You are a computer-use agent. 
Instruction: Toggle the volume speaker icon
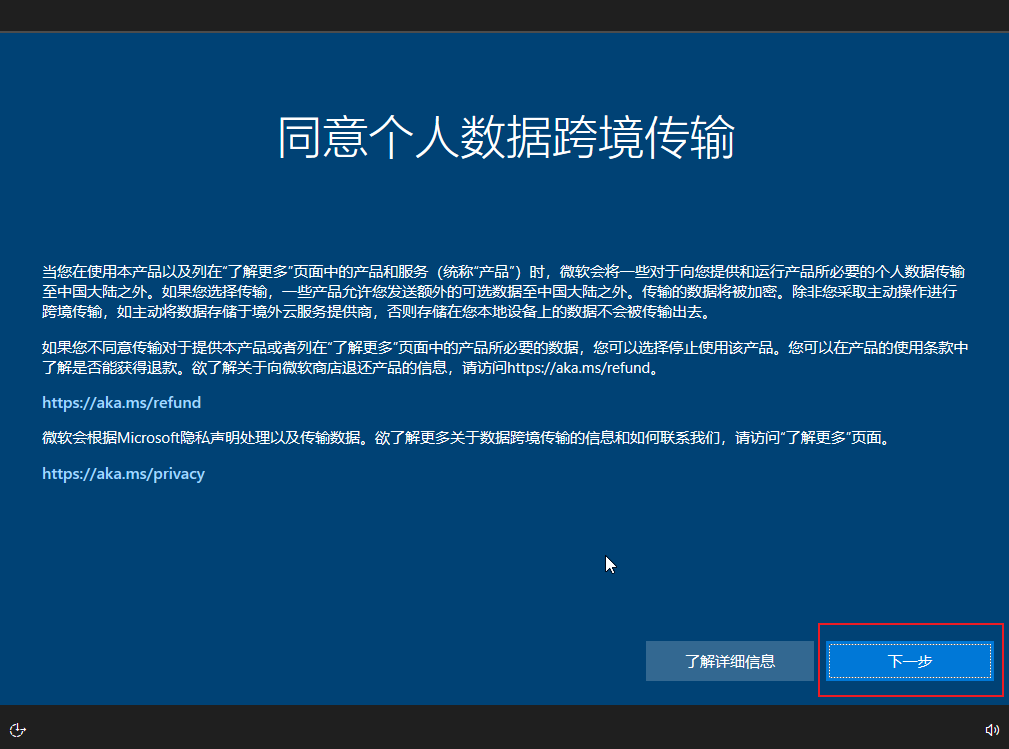pyautogui.click(x=992, y=730)
